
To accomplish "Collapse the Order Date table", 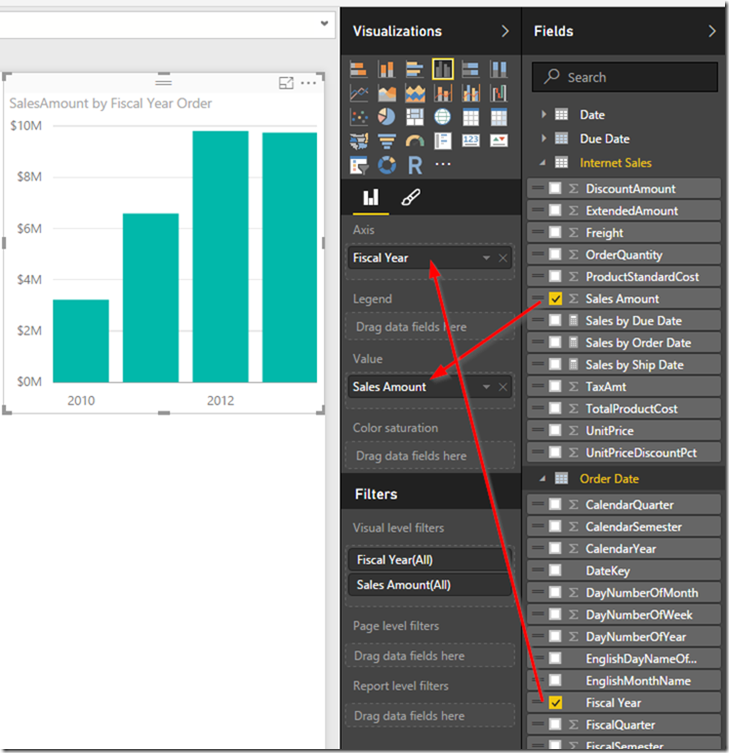I will (x=543, y=479).
